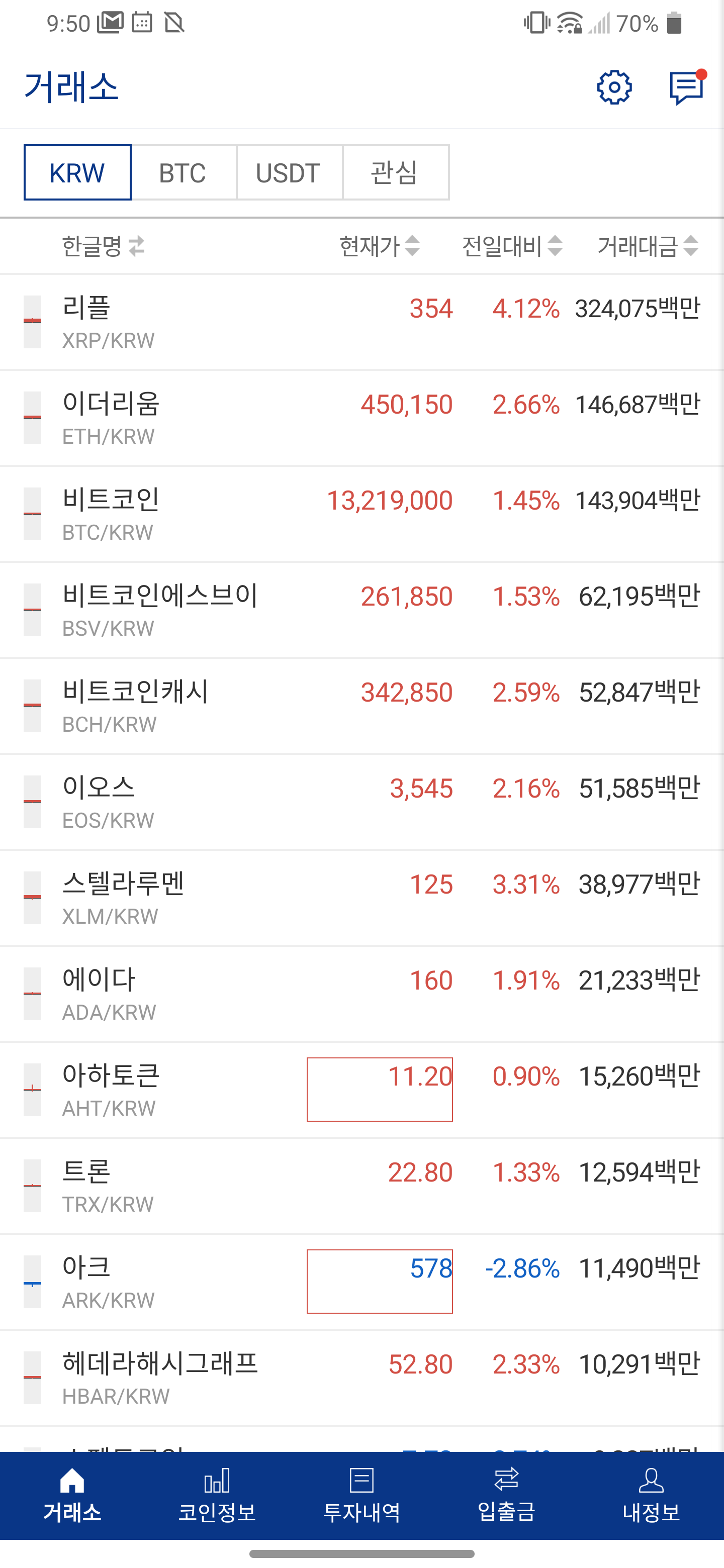Open the 관심 favorites tab
Viewport: 724px width, 1568px height.
pyautogui.click(x=395, y=172)
